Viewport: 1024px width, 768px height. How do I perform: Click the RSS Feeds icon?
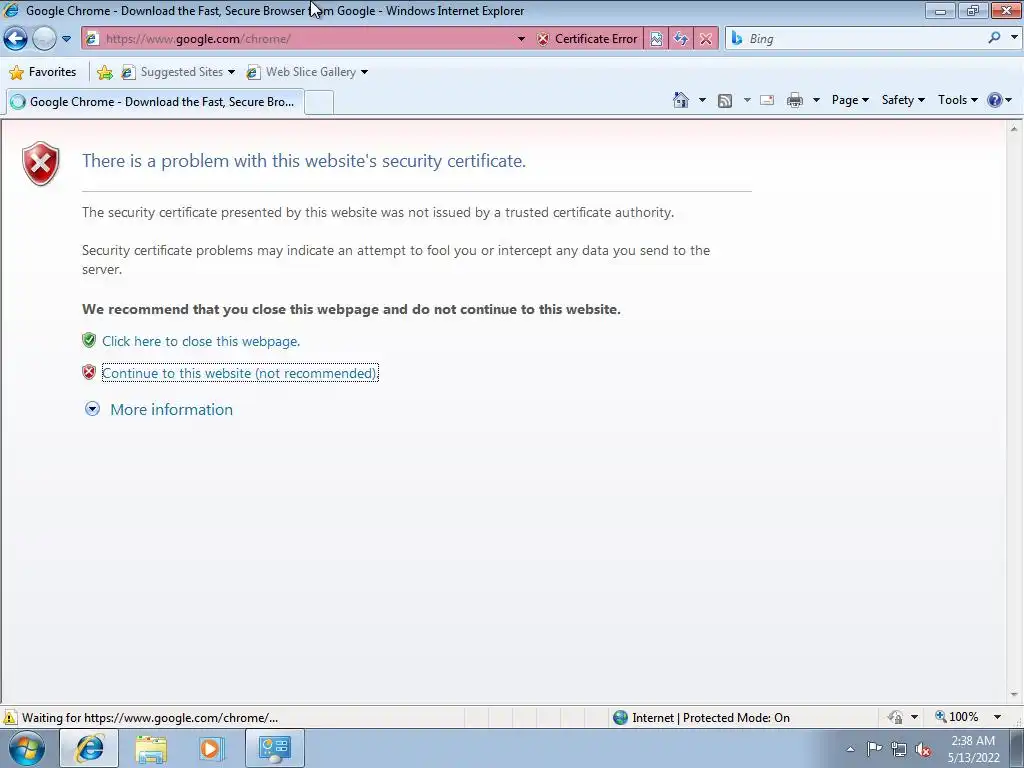point(725,101)
